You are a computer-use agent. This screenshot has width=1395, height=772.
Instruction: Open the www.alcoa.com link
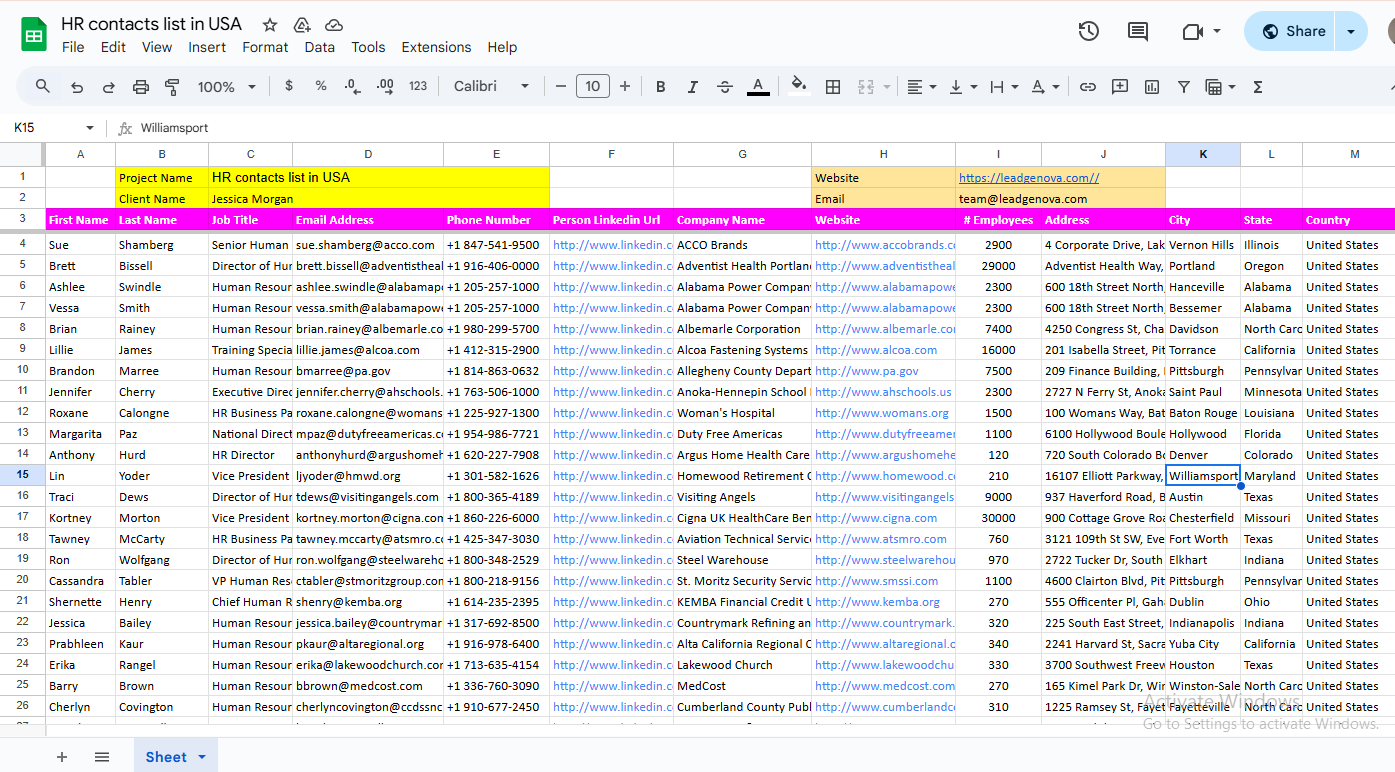point(876,350)
